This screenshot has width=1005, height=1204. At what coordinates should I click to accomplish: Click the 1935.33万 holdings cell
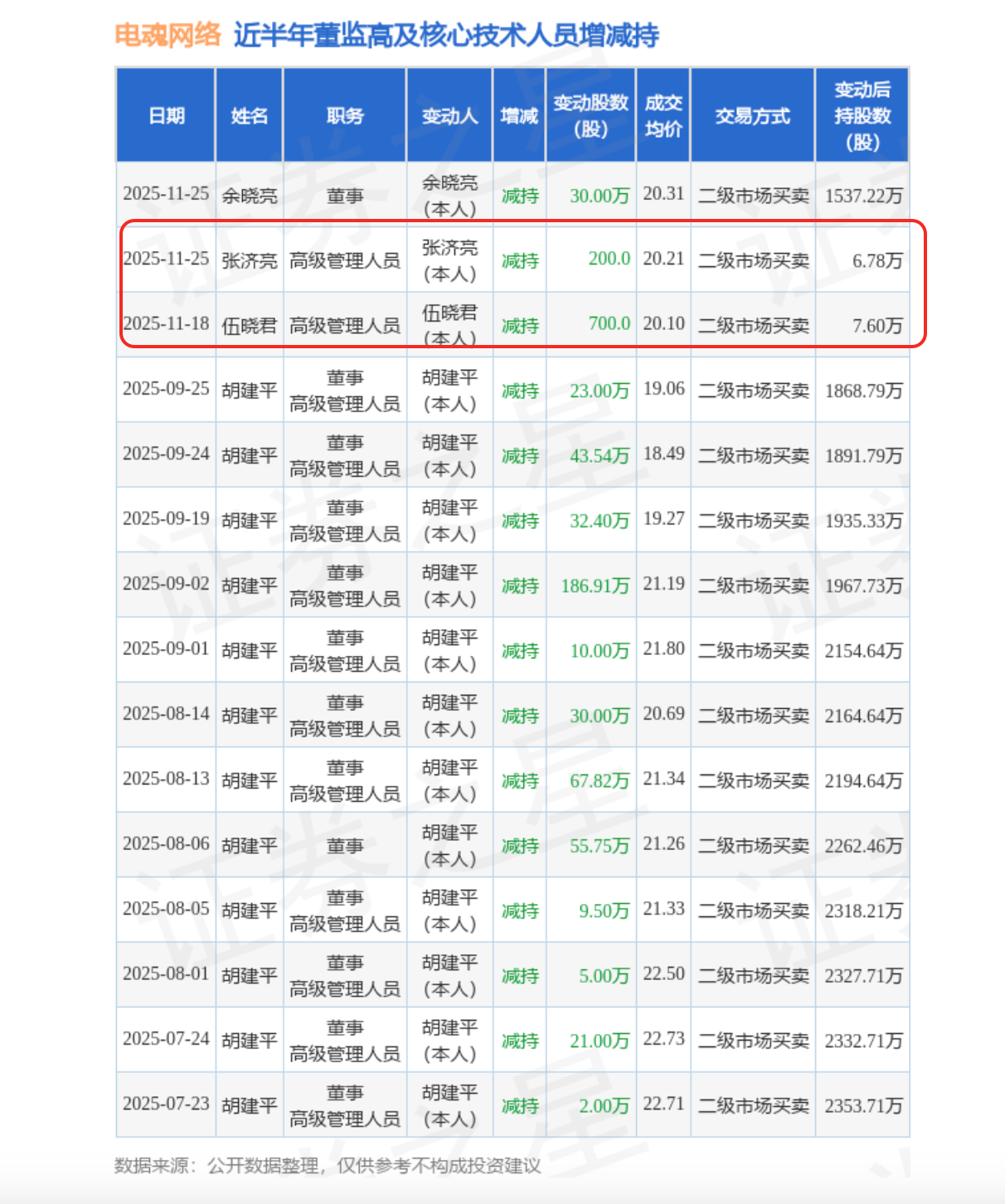pyautogui.click(x=863, y=521)
